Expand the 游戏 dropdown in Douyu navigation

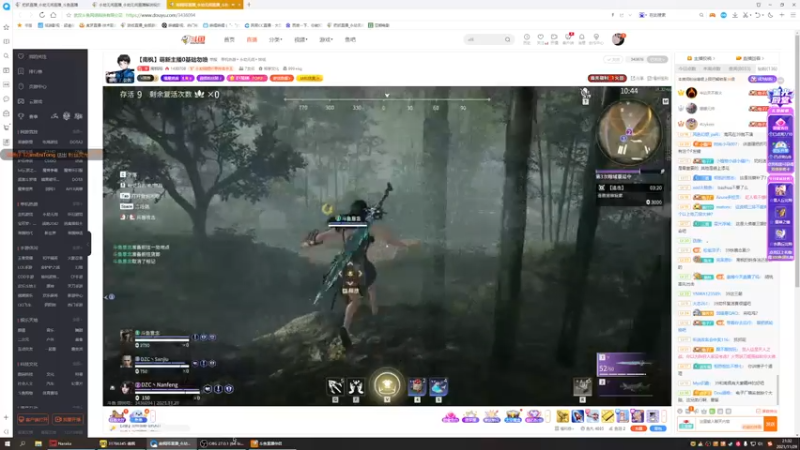coord(326,39)
